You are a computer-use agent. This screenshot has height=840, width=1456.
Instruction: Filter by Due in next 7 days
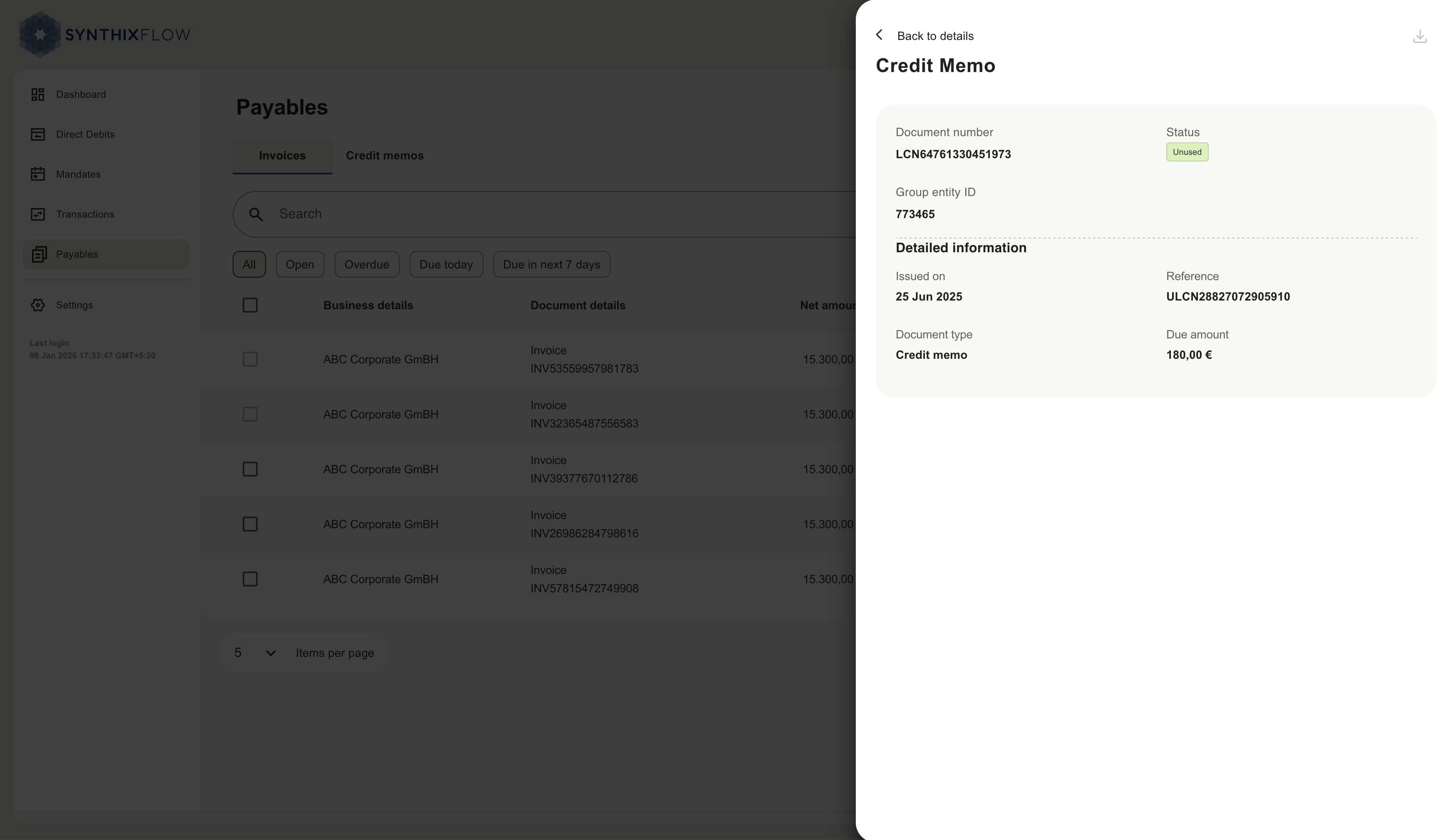click(552, 264)
